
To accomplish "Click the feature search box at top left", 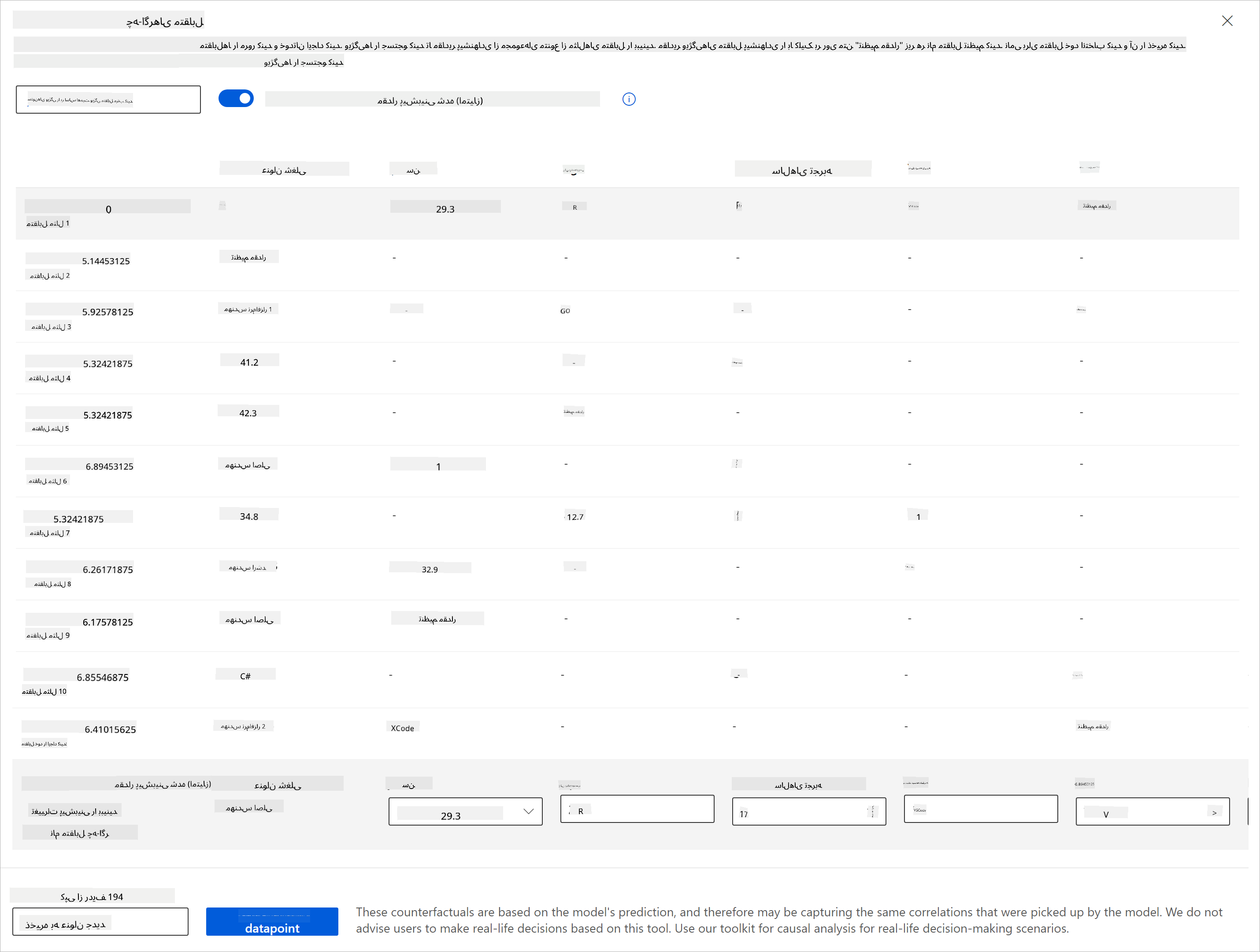I will pos(108,100).
